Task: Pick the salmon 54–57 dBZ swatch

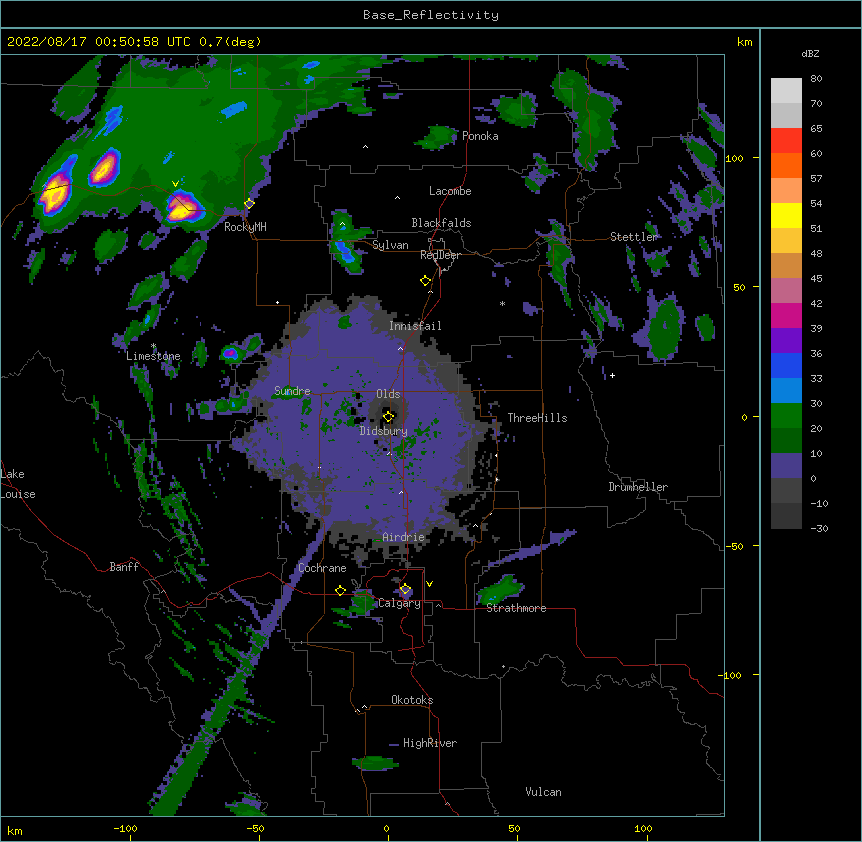Action: [786, 191]
